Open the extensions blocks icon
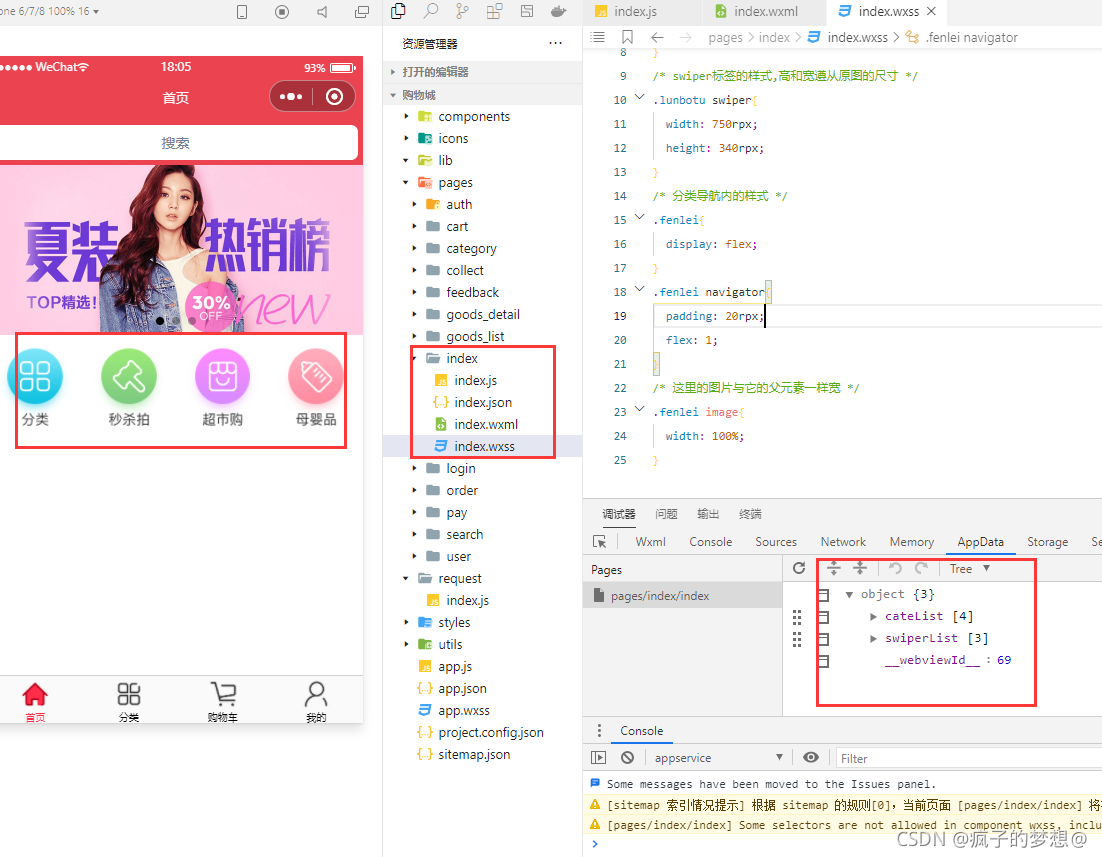 [x=495, y=11]
